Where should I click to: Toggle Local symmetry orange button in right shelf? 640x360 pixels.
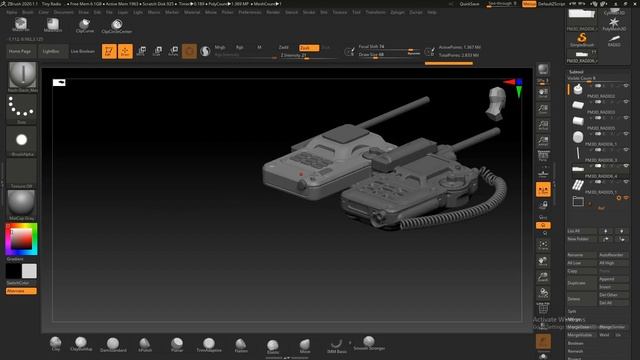tap(543, 190)
